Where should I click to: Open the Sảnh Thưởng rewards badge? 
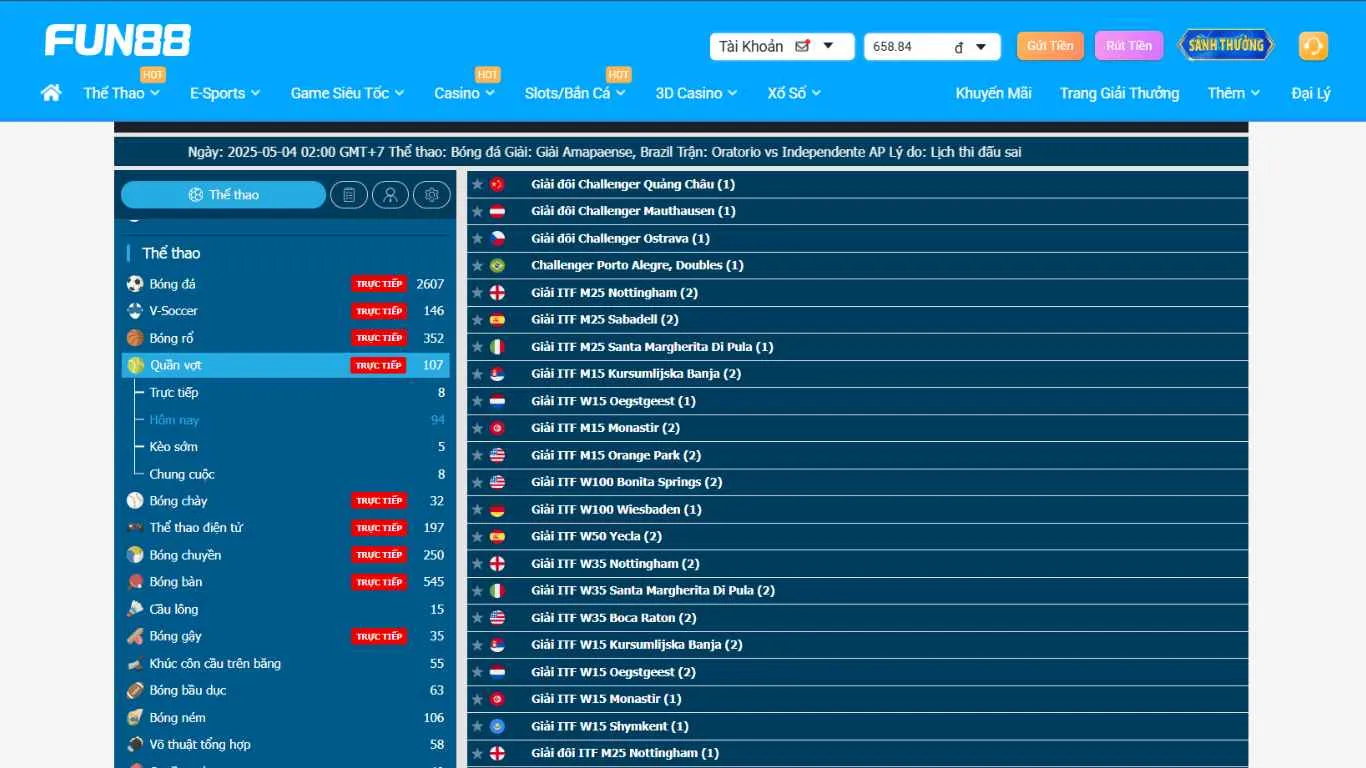(x=1226, y=45)
